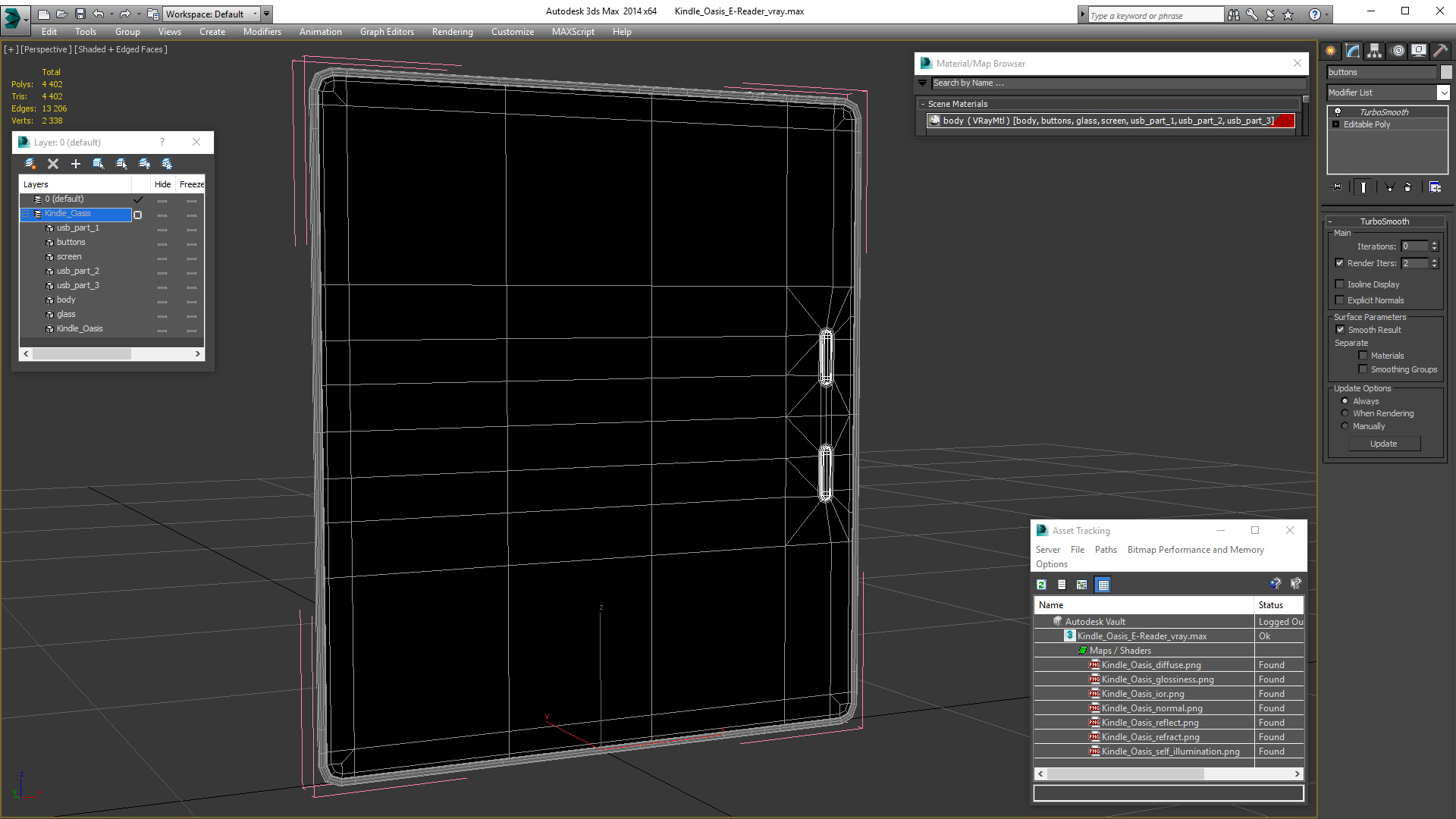Image resolution: width=1456 pixels, height=819 pixels.
Task: Click the binoculars search icon in title bar
Action: [1234, 14]
